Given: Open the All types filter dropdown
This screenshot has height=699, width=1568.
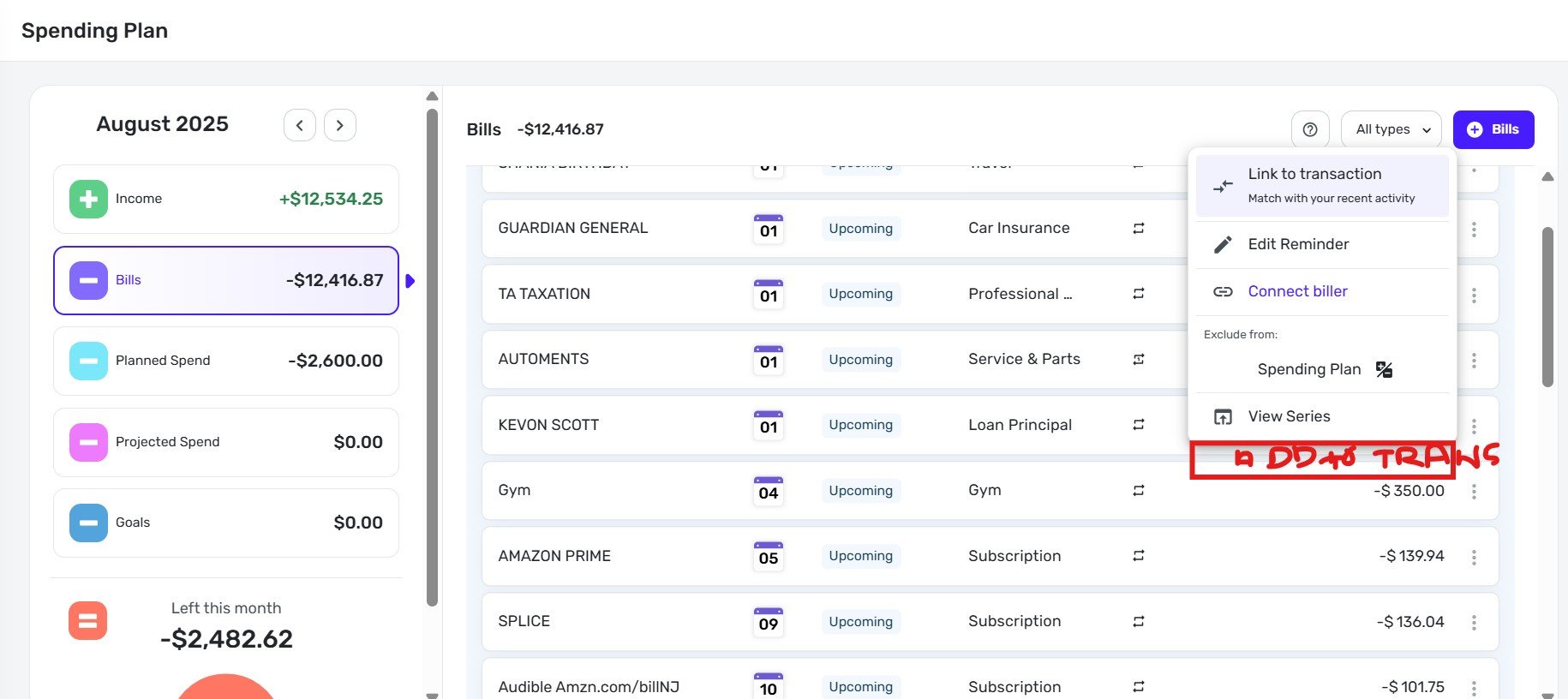Looking at the screenshot, I should pos(1391,129).
